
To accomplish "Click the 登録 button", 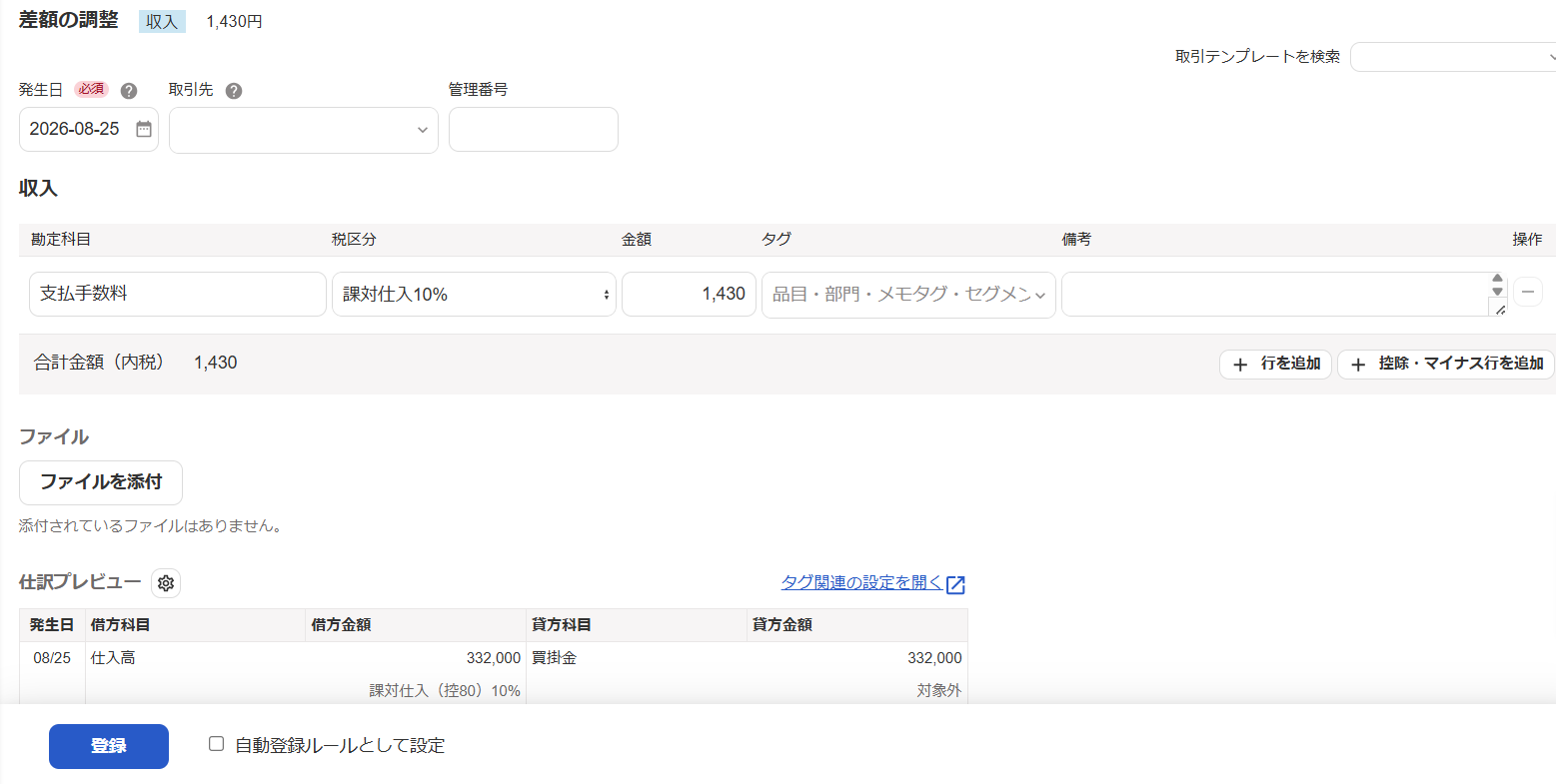I will tap(109, 746).
